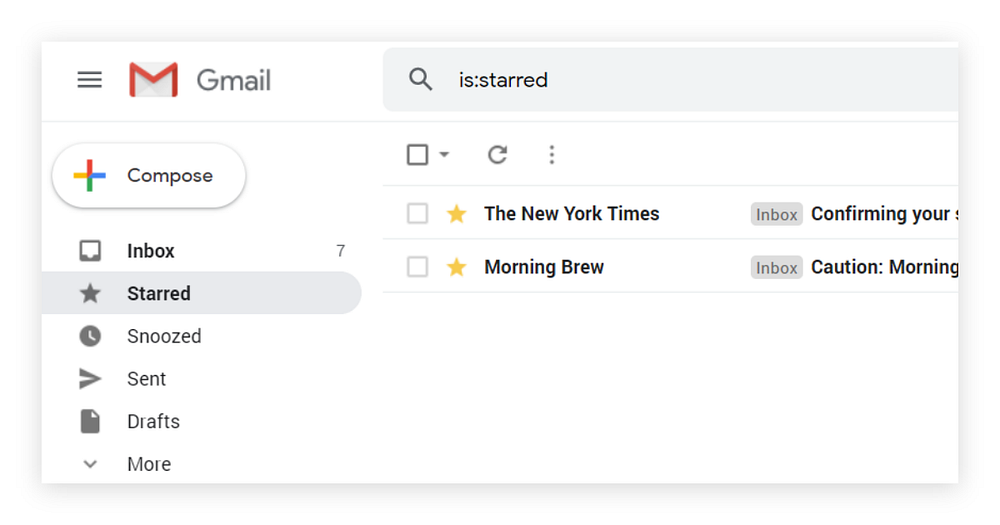Click the Sent paper plane icon

(90, 379)
